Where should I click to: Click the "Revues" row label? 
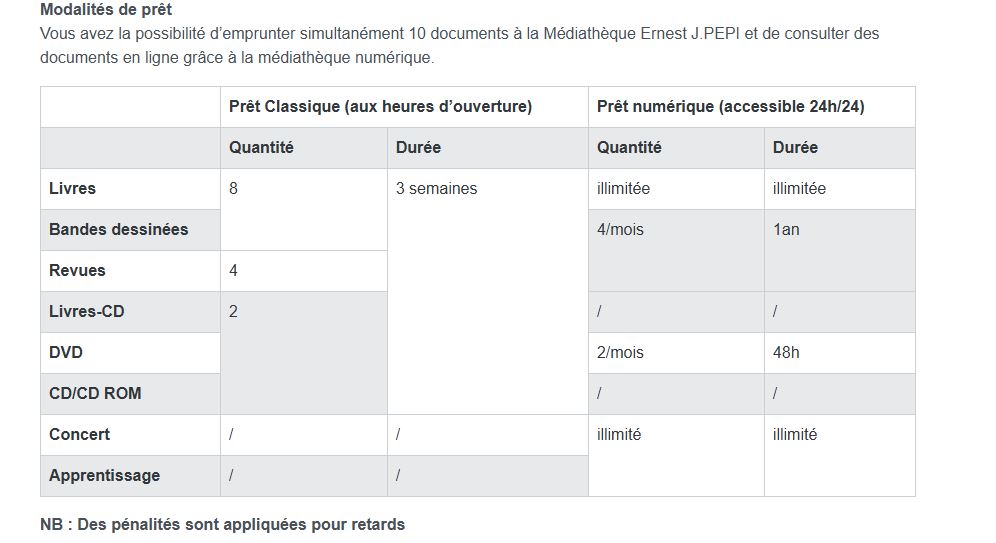pos(77,270)
